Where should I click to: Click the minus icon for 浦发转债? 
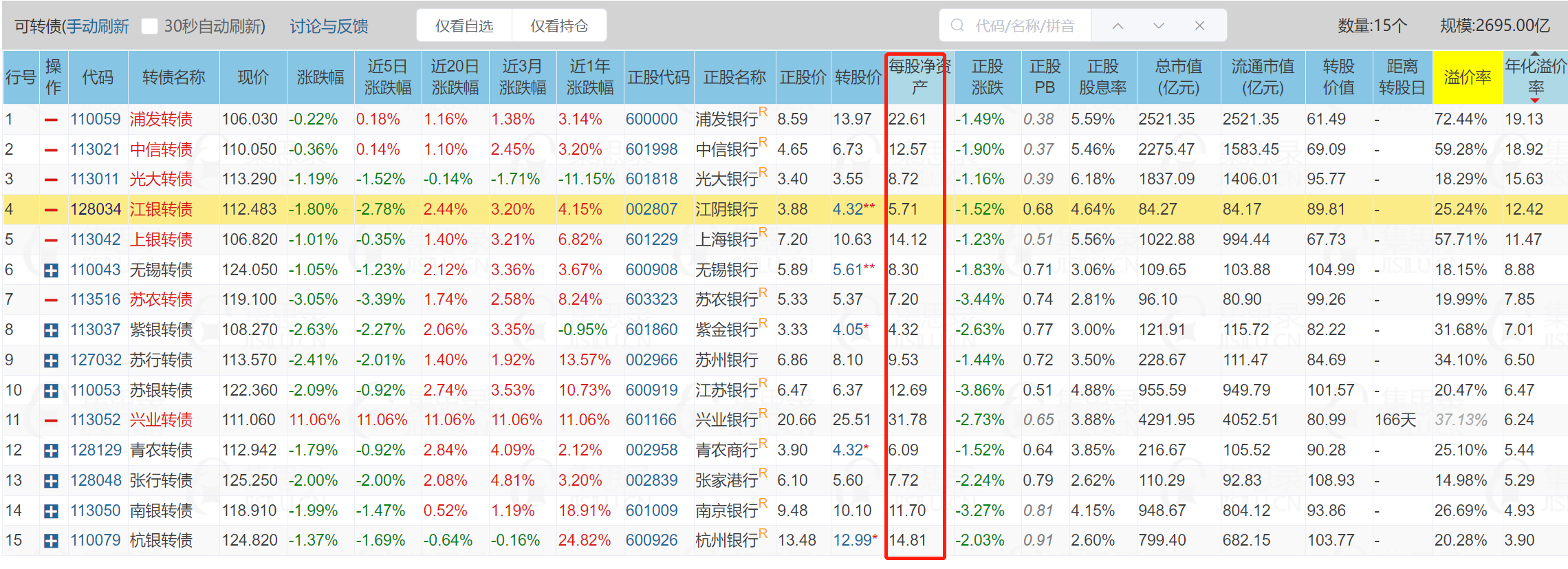(x=51, y=120)
